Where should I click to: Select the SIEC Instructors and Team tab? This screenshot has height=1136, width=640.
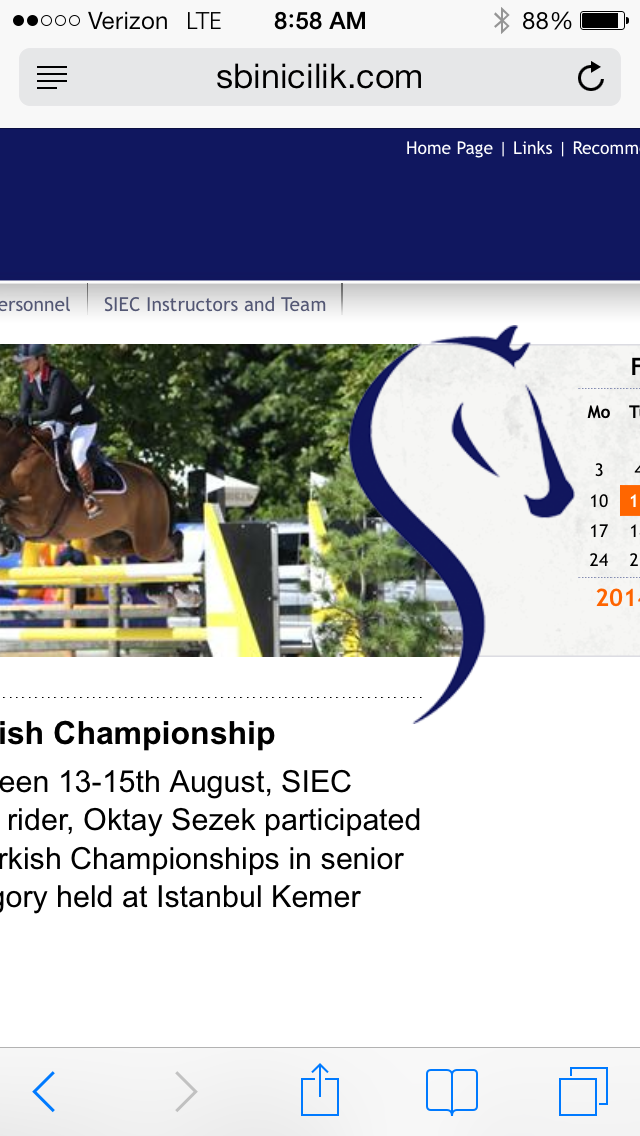215,305
